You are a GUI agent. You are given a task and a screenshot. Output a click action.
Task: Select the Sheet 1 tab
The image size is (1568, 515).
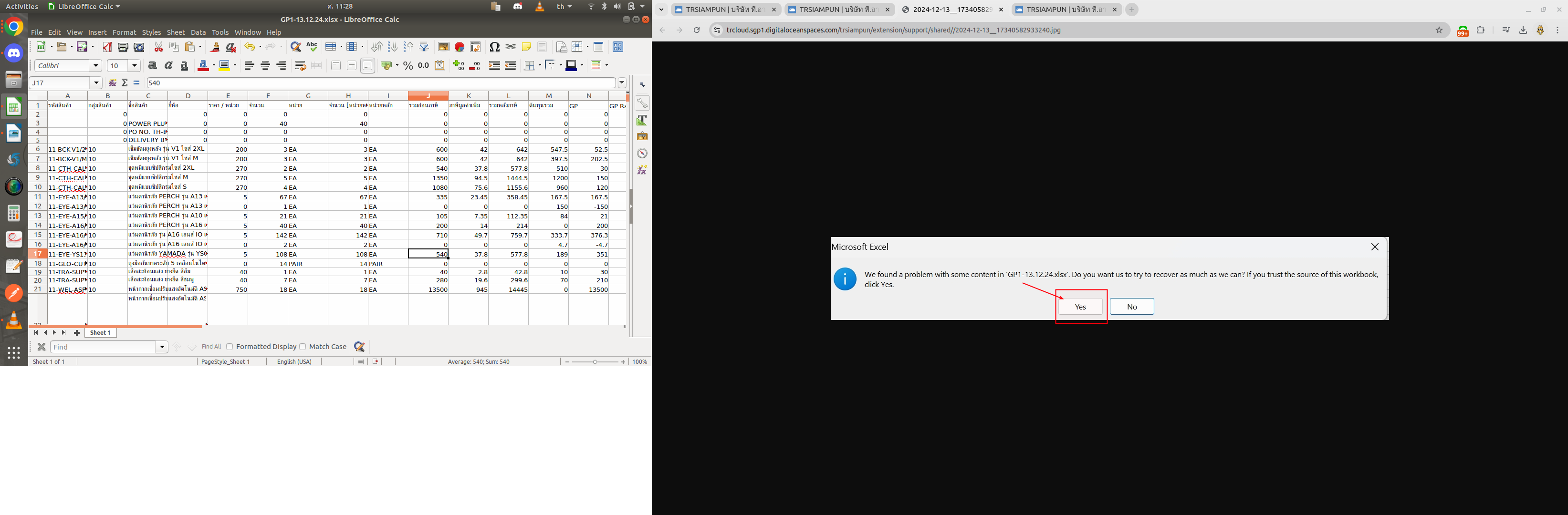point(100,332)
